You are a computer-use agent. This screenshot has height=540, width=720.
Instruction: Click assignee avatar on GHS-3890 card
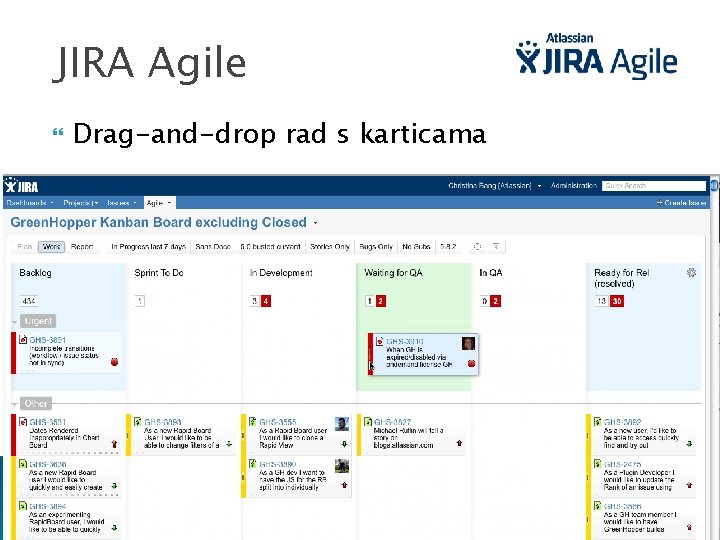click(x=342, y=466)
